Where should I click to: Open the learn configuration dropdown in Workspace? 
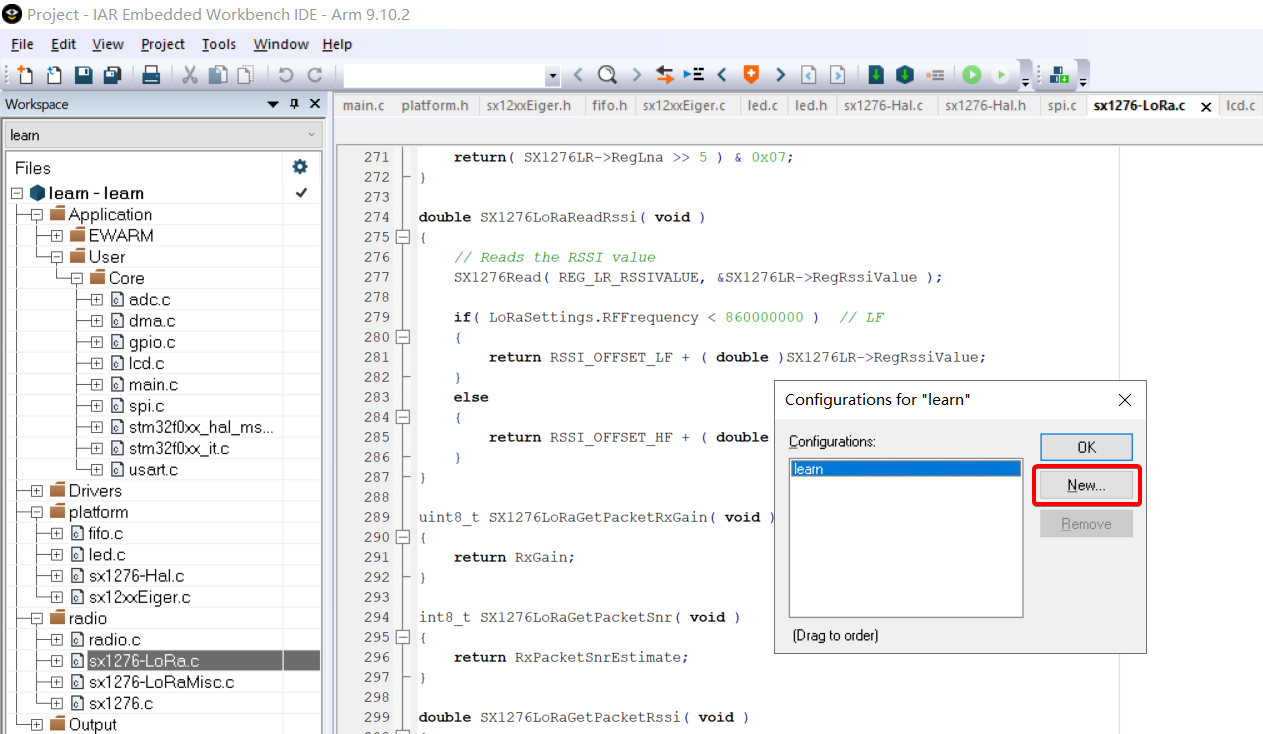311,135
